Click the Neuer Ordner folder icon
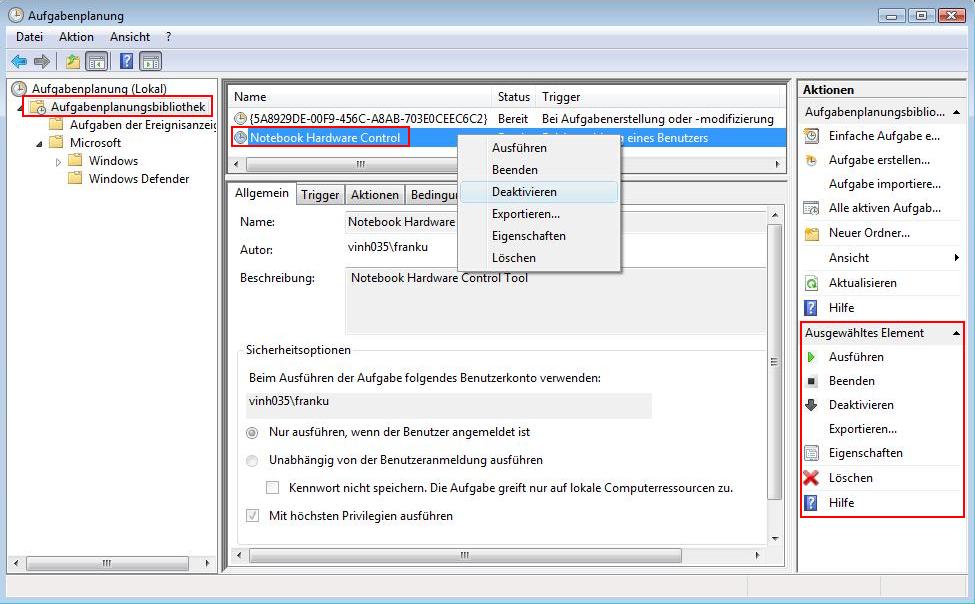This screenshot has width=975, height=604. 811,233
